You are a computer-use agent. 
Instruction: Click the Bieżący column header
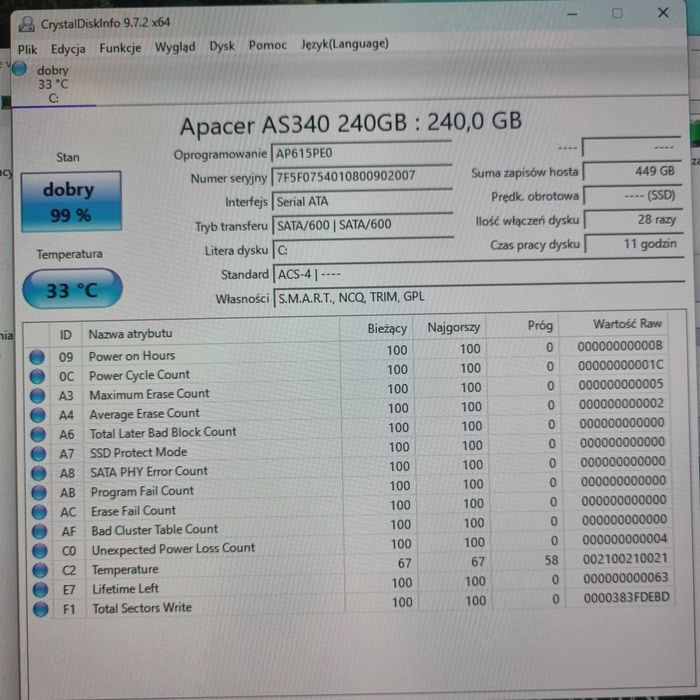[376, 329]
